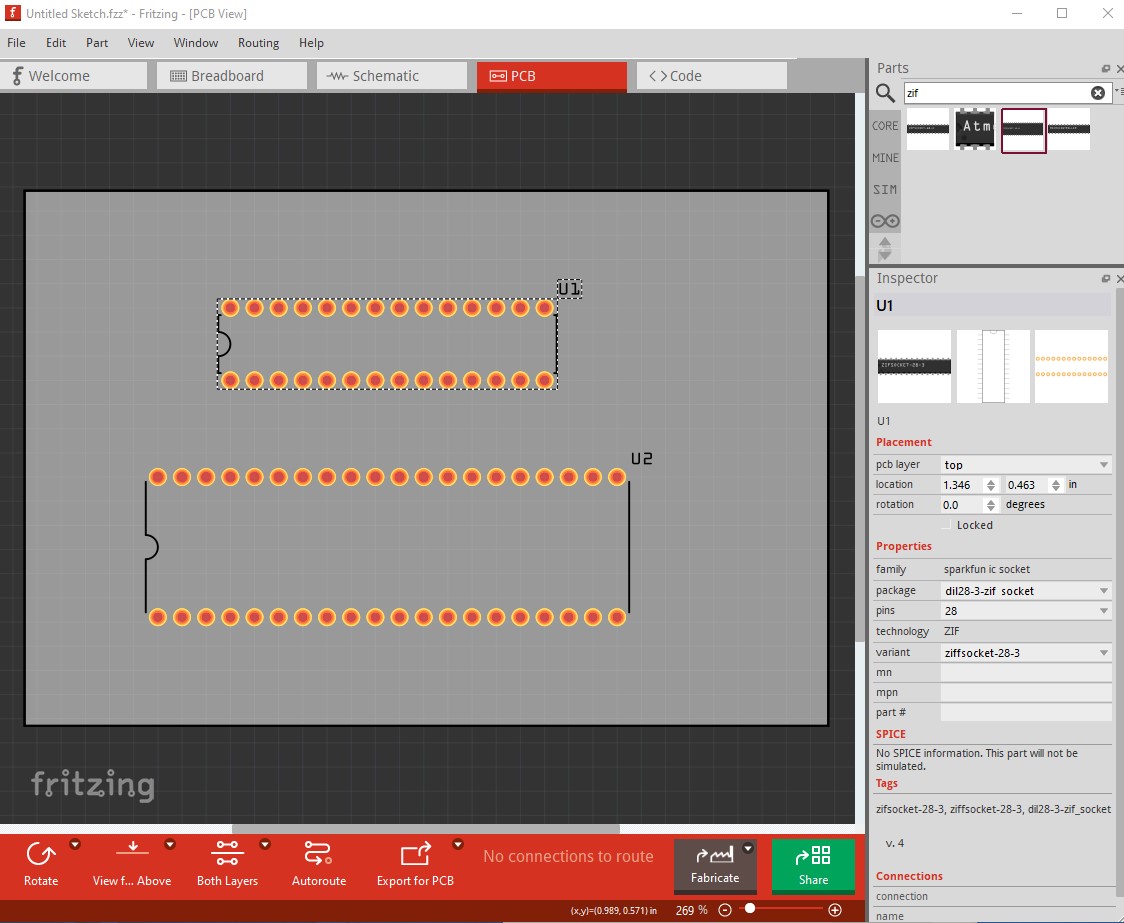Viewport: 1124px width, 923px height.
Task: Zoom in with plus icon
Action: (834, 910)
